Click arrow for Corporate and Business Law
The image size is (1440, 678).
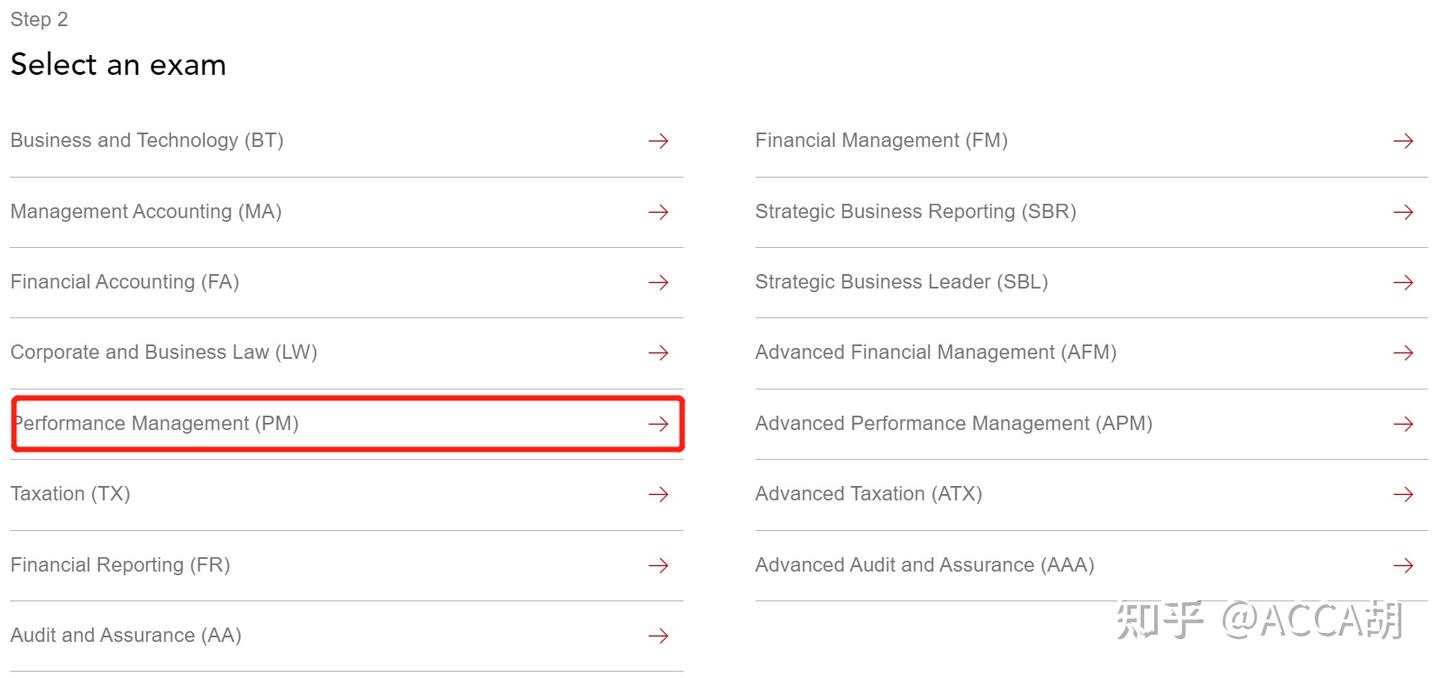[x=658, y=353]
